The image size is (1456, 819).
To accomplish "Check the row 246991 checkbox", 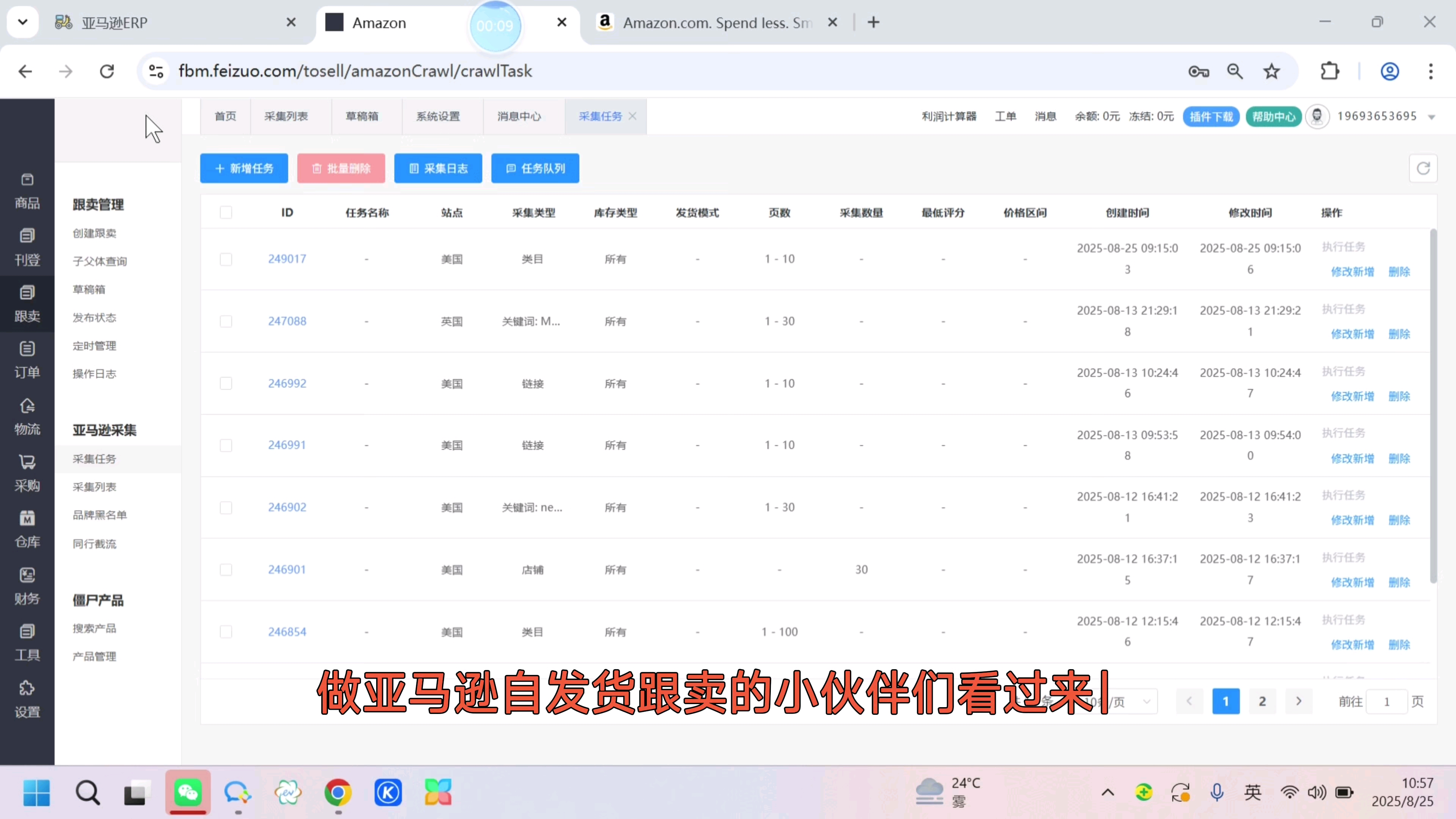I will click(x=226, y=446).
